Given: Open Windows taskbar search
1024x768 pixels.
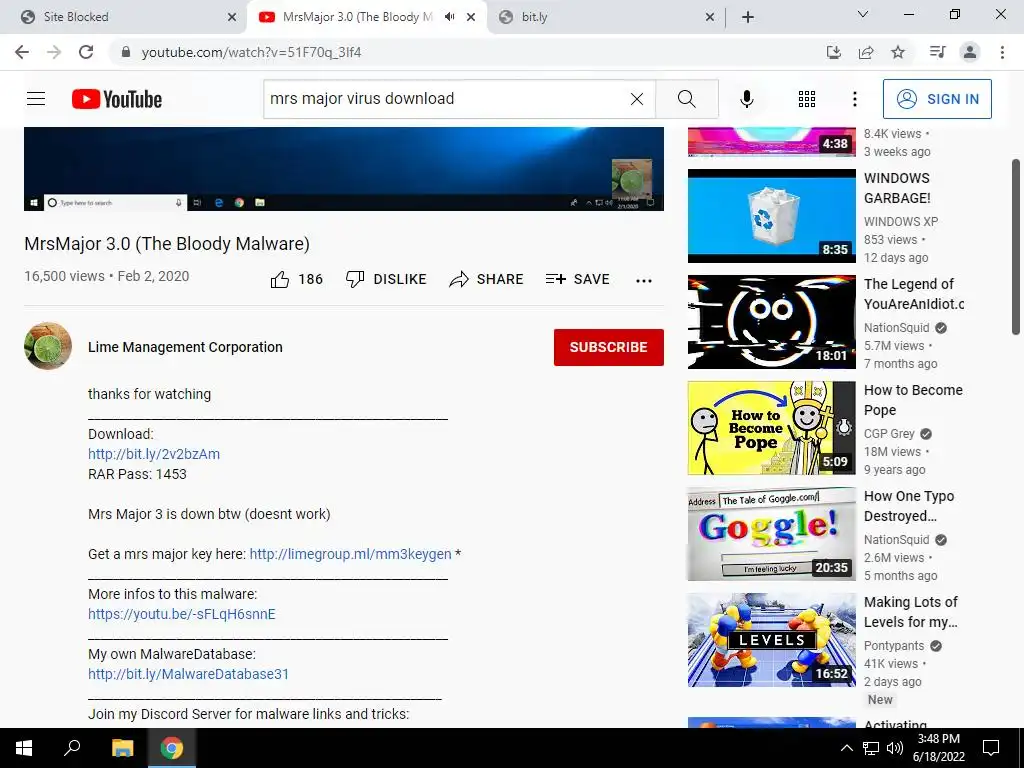Looking at the screenshot, I should [72, 748].
